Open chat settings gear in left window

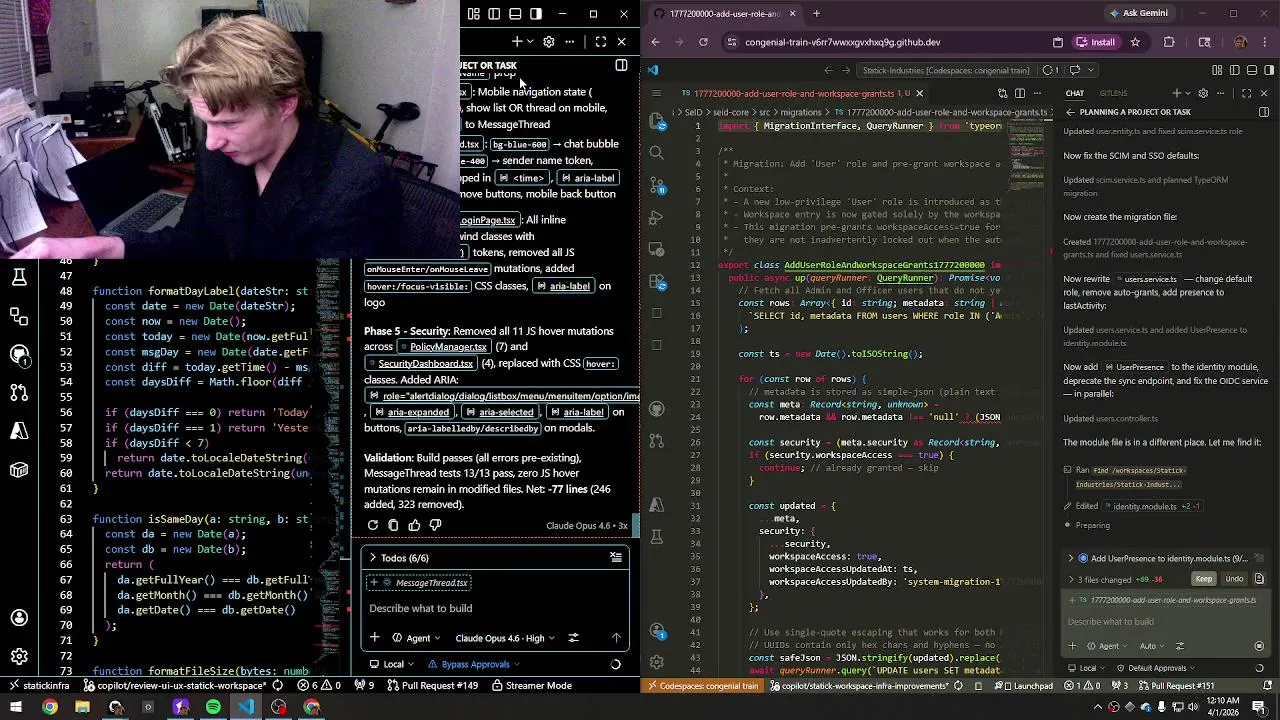pos(548,42)
